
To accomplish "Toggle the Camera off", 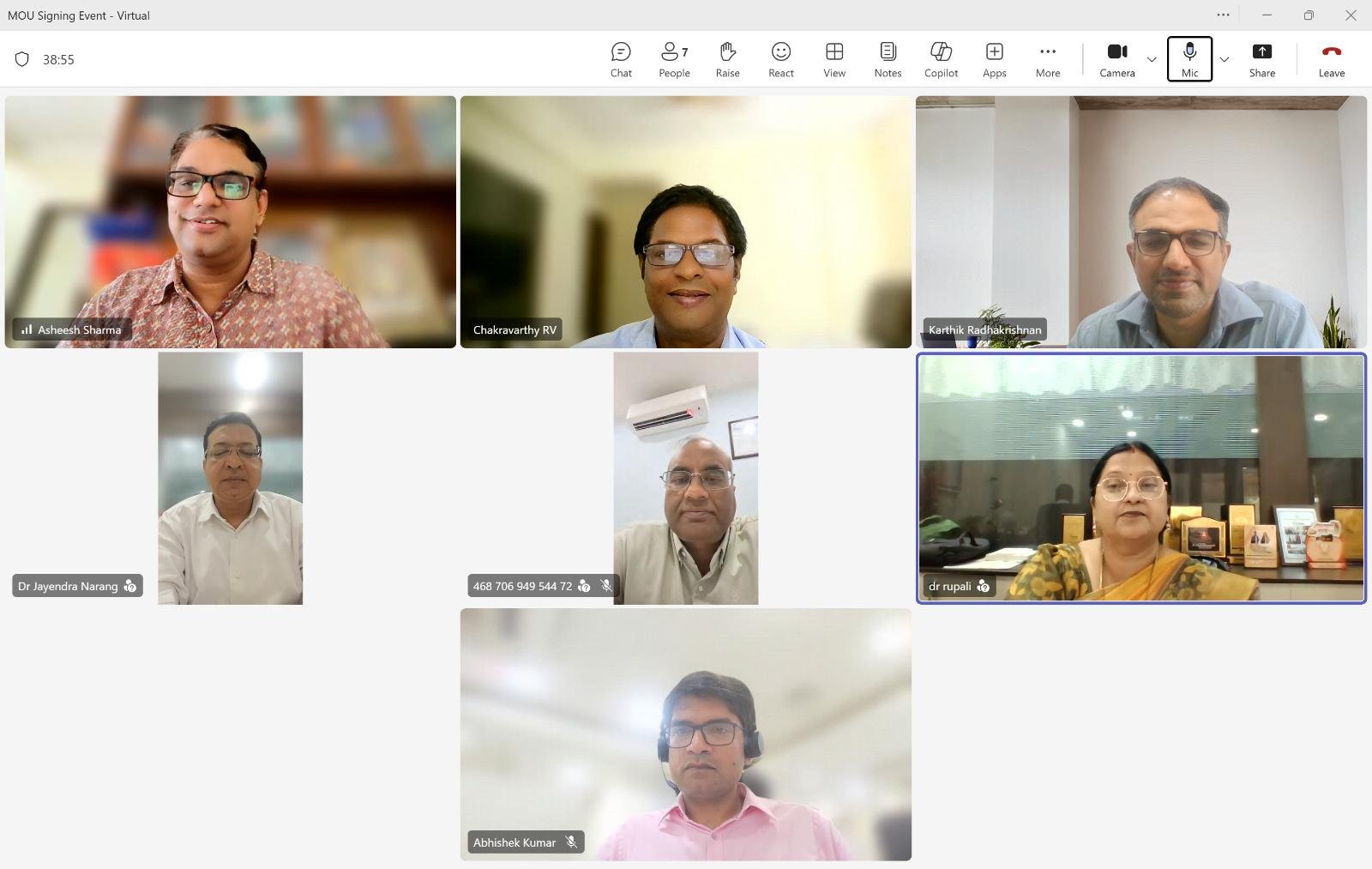I will 1117,59.
